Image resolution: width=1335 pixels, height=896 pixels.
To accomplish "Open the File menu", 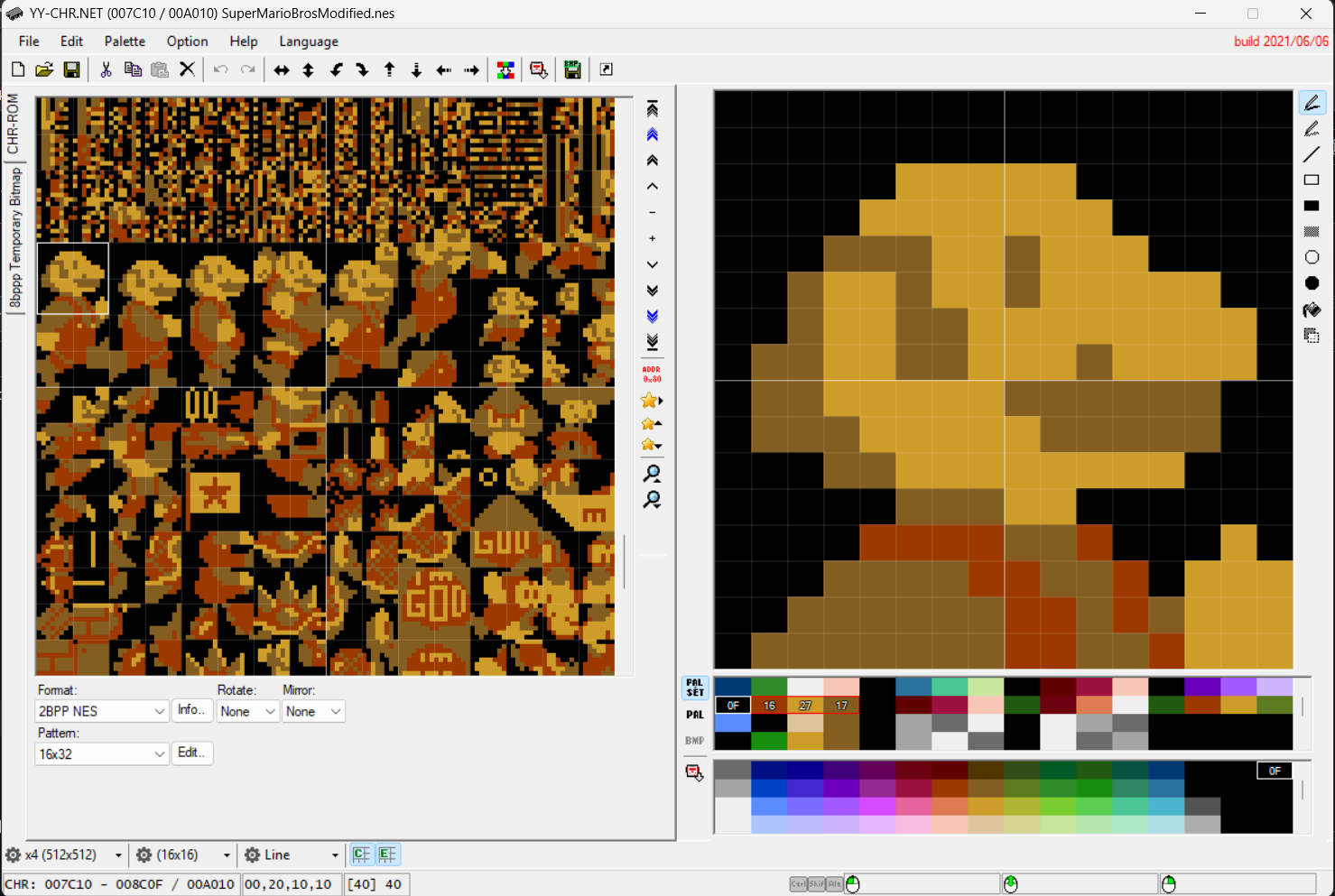I will pyautogui.click(x=29, y=42).
